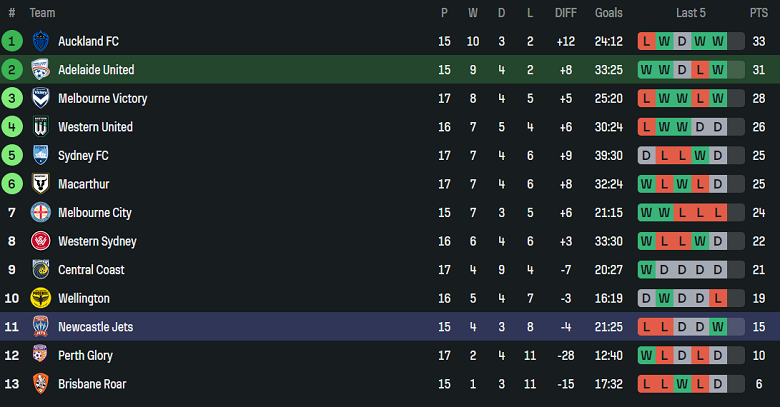Viewport: 780px width, 407px height.
Task: Sort table by PTS column header
Action: 758,13
